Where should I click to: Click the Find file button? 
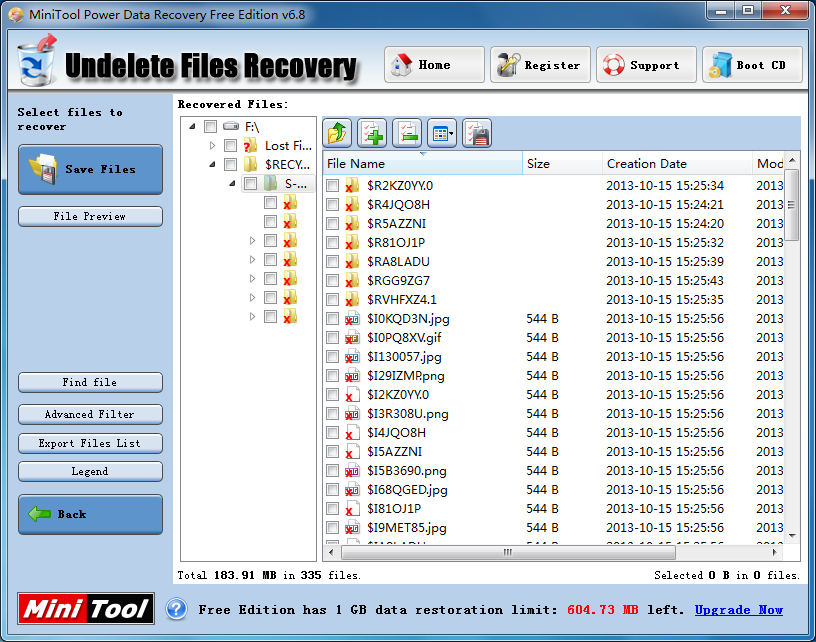click(x=91, y=382)
